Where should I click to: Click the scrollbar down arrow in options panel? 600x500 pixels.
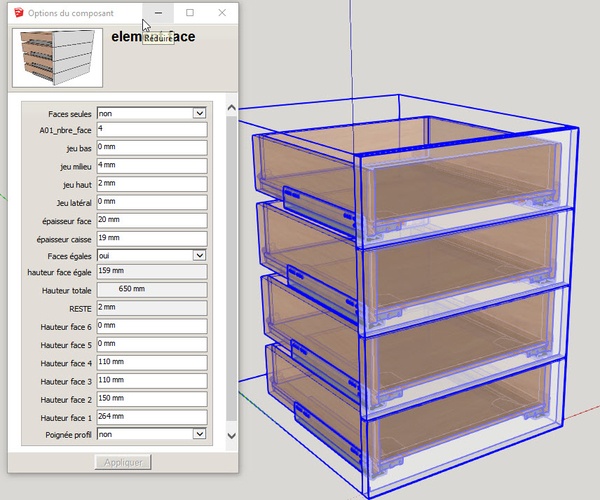pos(232,436)
